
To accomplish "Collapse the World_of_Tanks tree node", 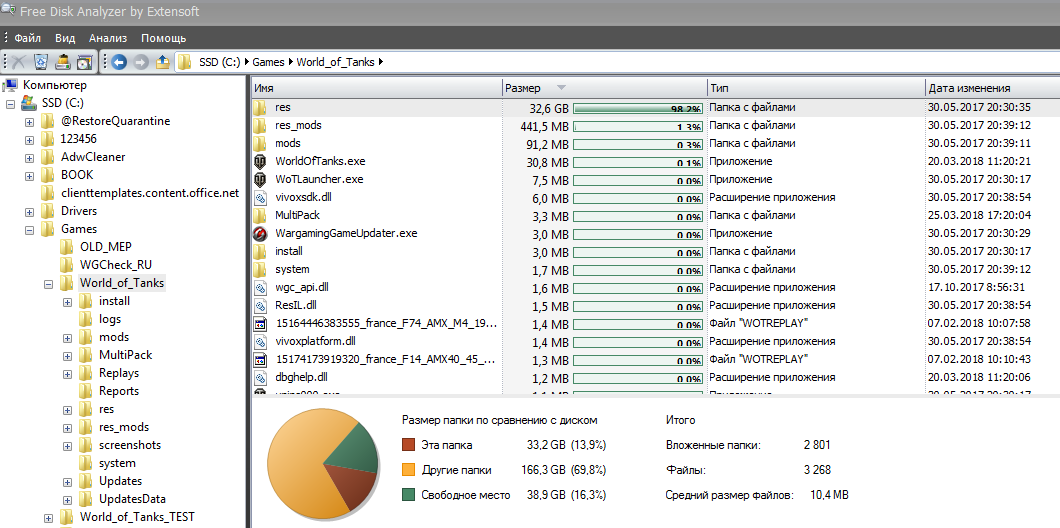I will click(x=48, y=283).
